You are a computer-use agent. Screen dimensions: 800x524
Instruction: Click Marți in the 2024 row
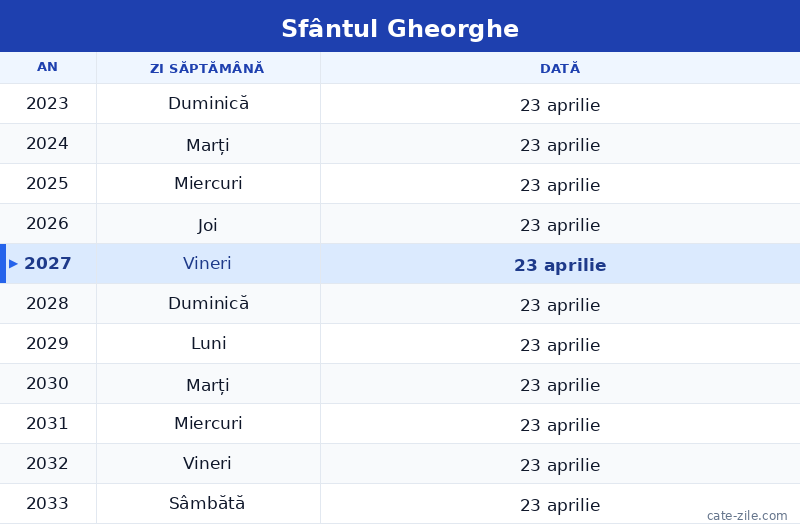[x=208, y=145]
